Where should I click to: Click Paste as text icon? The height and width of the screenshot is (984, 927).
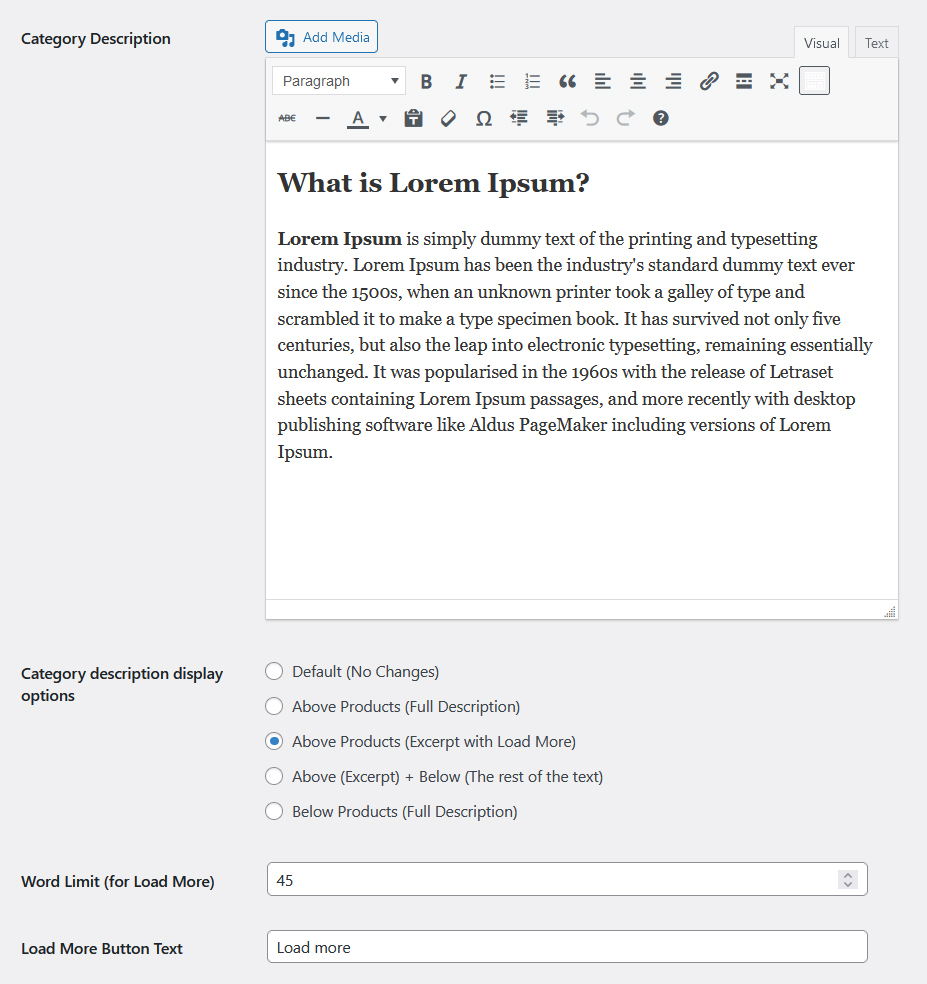click(x=413, y=118)
